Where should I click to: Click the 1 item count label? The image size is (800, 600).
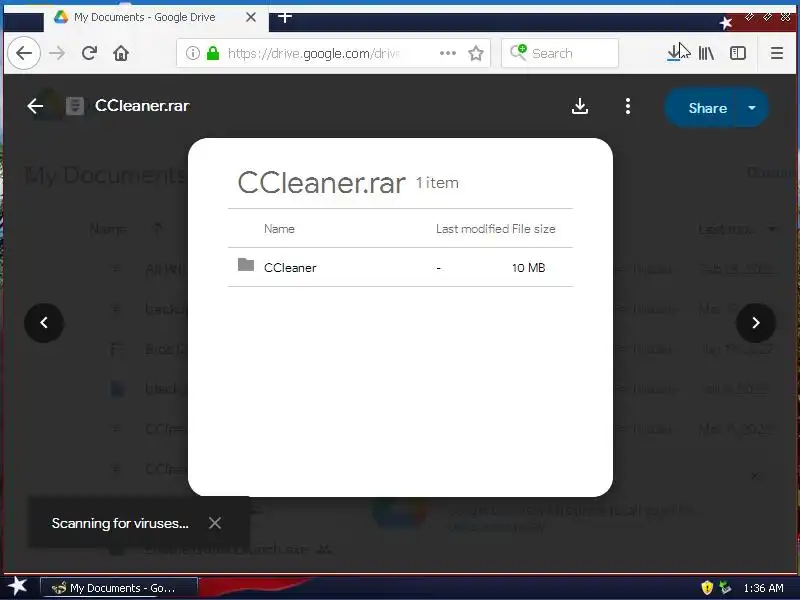click(x=437, y=183)
